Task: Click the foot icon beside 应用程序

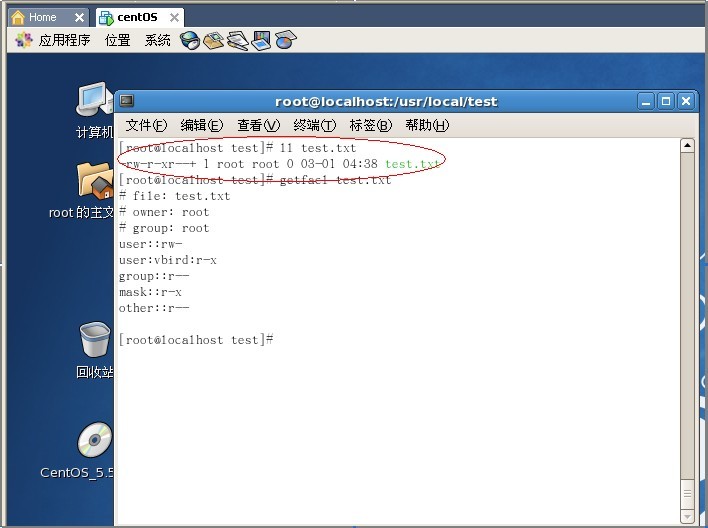Action: click(23, 40)
